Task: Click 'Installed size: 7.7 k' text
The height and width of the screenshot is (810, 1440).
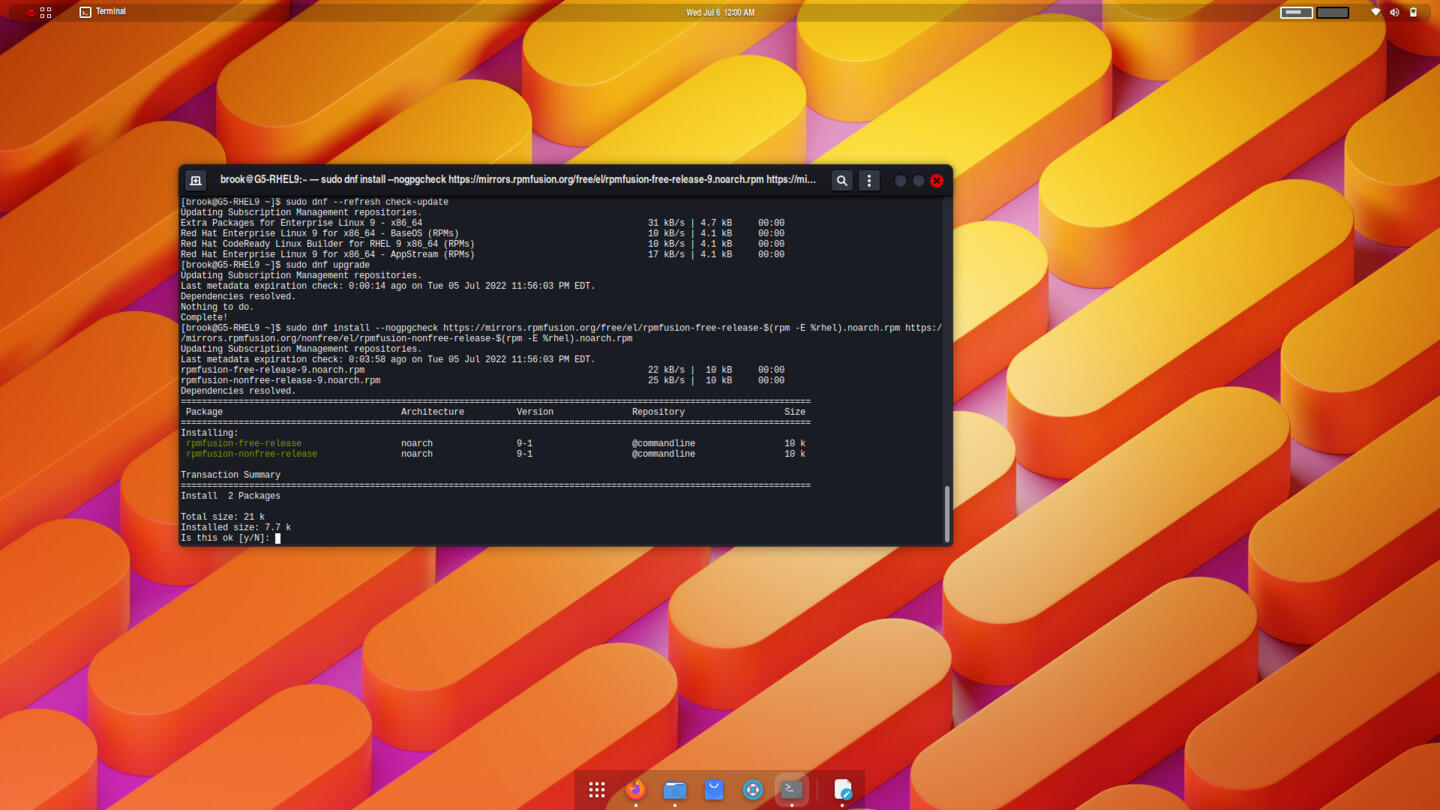Action: pyautogui.click(x=235, y=527)
